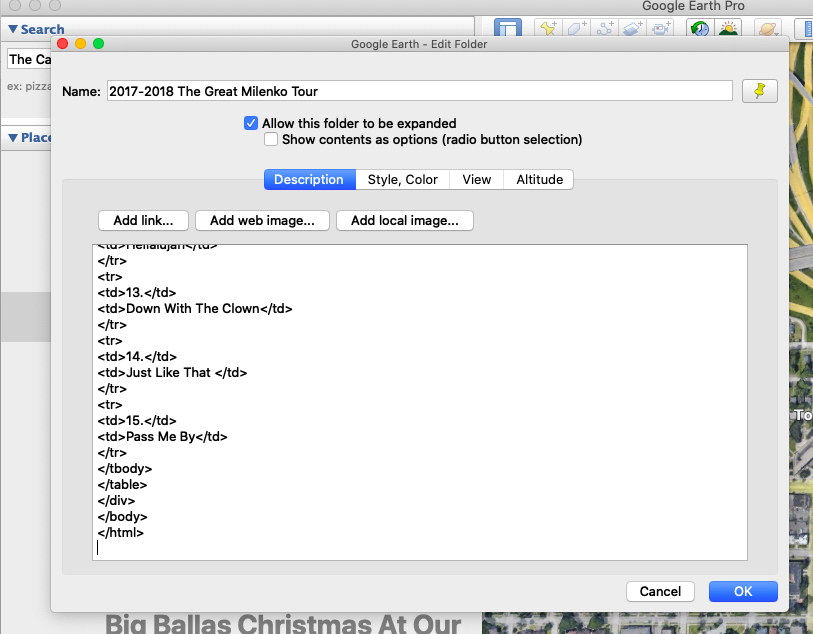The height and width of the screenshot is (634, 813).
Task: Click the 'Big Ballas Christmas At Our' heading behind dialog
Action: (x=283, y=623)
